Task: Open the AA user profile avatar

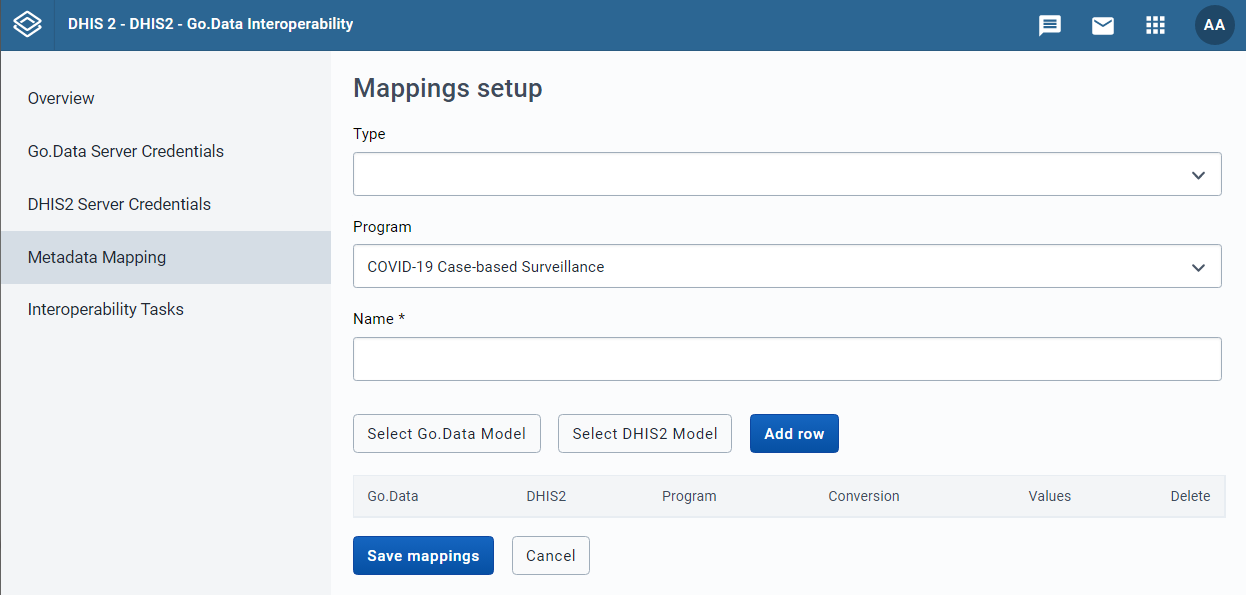Action: [1214, 25]
